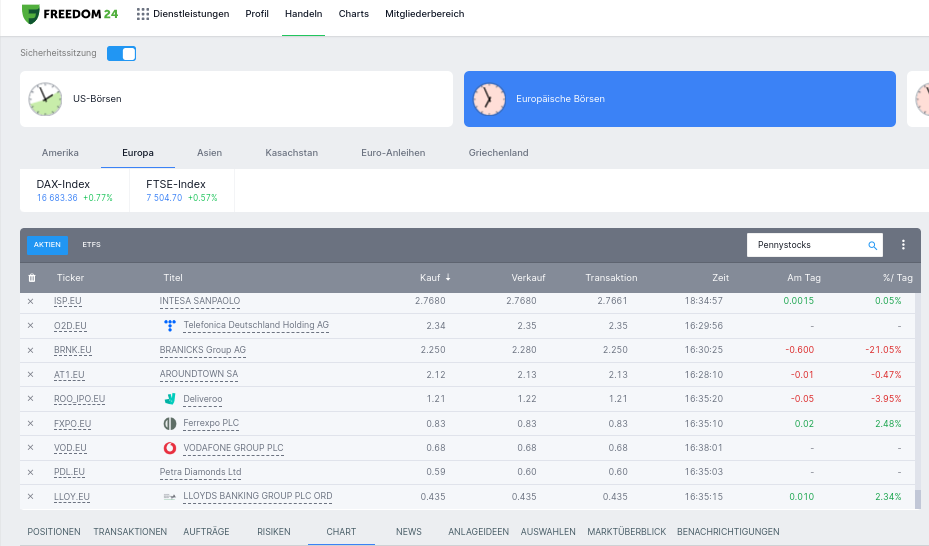This screenshot has height=546, width=929.
Task: Open the AROUNDTOWN SA link
Action: [x=198, y=374]
